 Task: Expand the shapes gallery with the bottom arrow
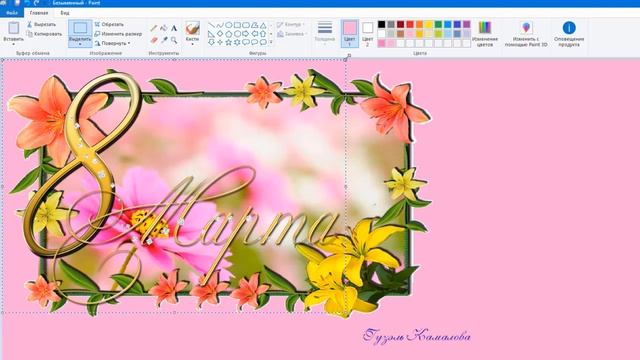[271, 42]
